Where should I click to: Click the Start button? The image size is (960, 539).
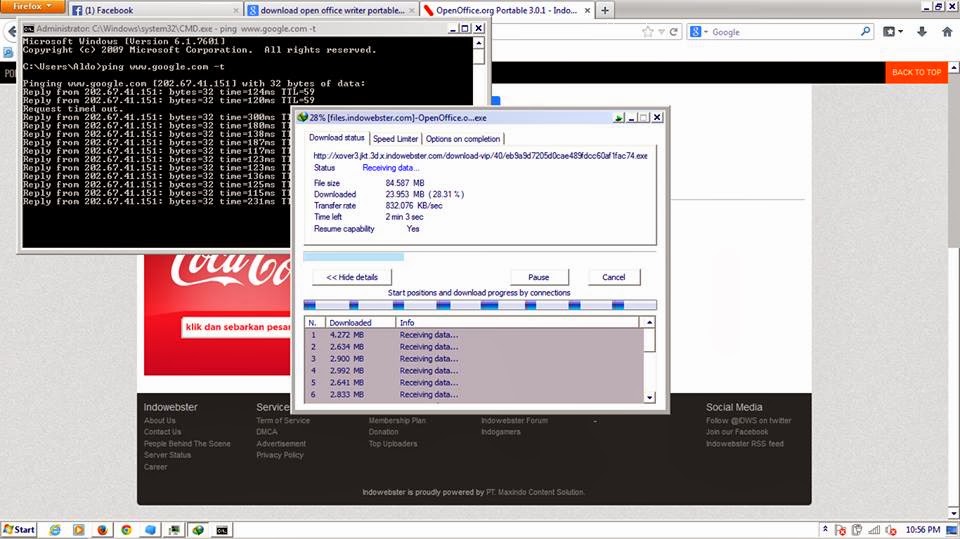(x=18, y=530)
